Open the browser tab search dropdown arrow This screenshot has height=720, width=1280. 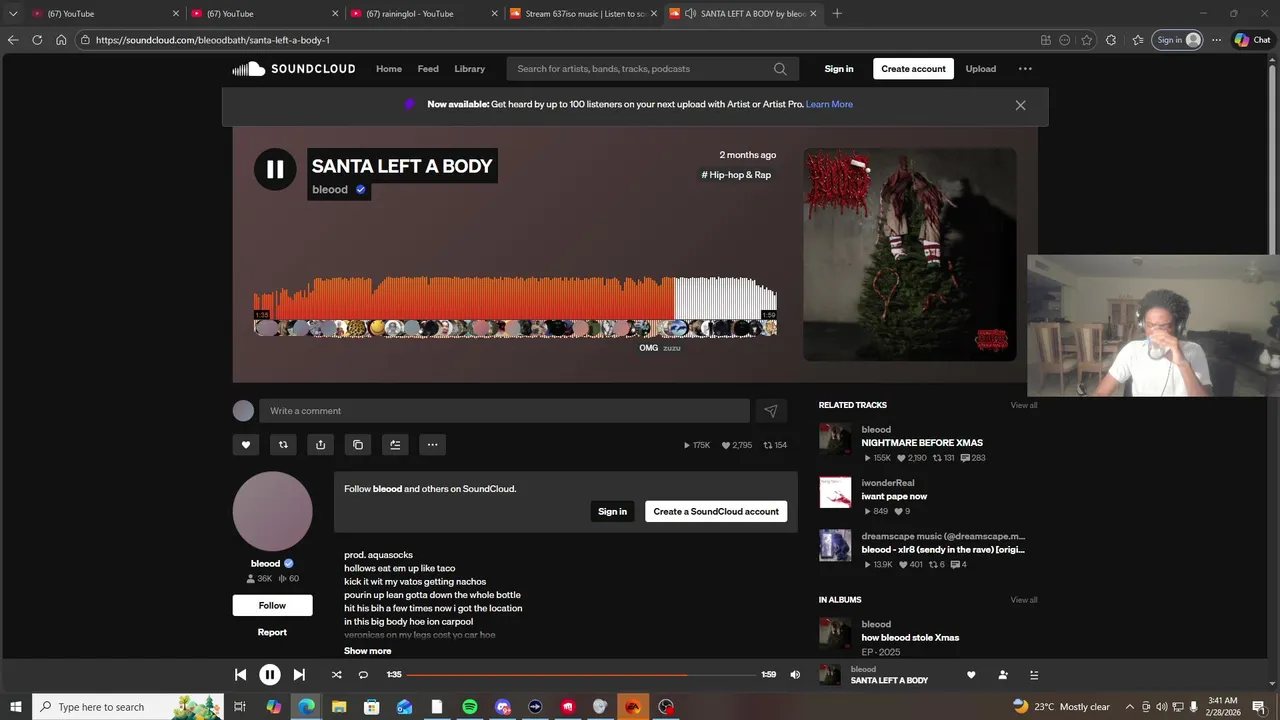[x=13, y=14]
